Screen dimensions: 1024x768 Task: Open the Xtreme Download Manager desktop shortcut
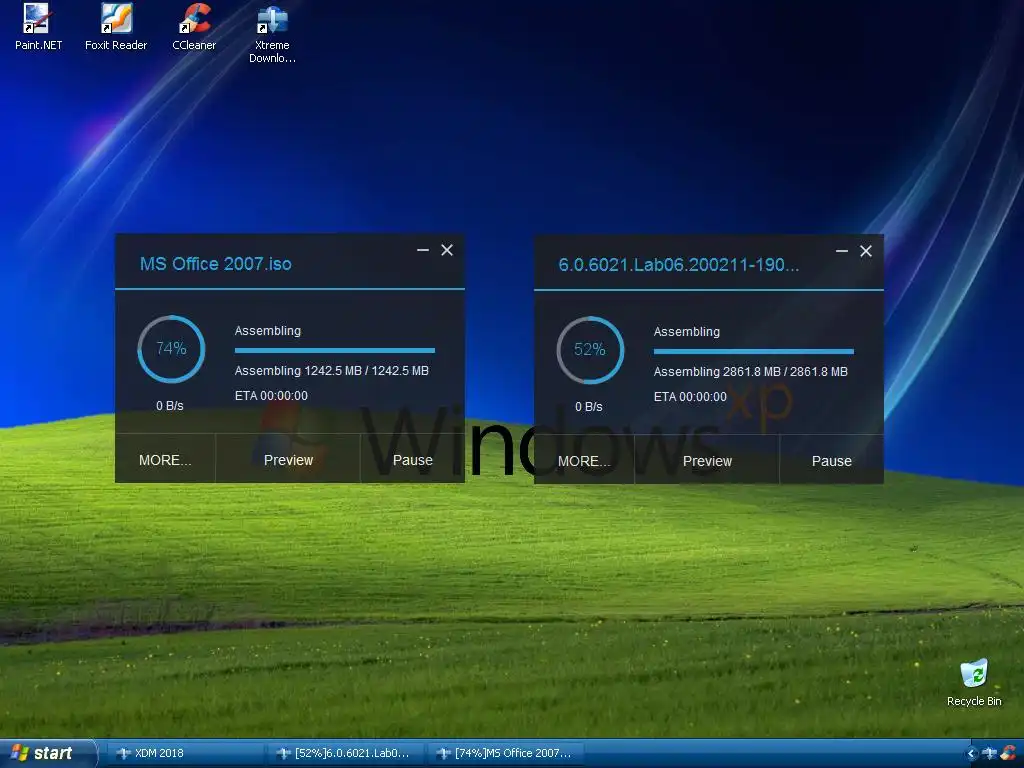click(x=272, y=34)
